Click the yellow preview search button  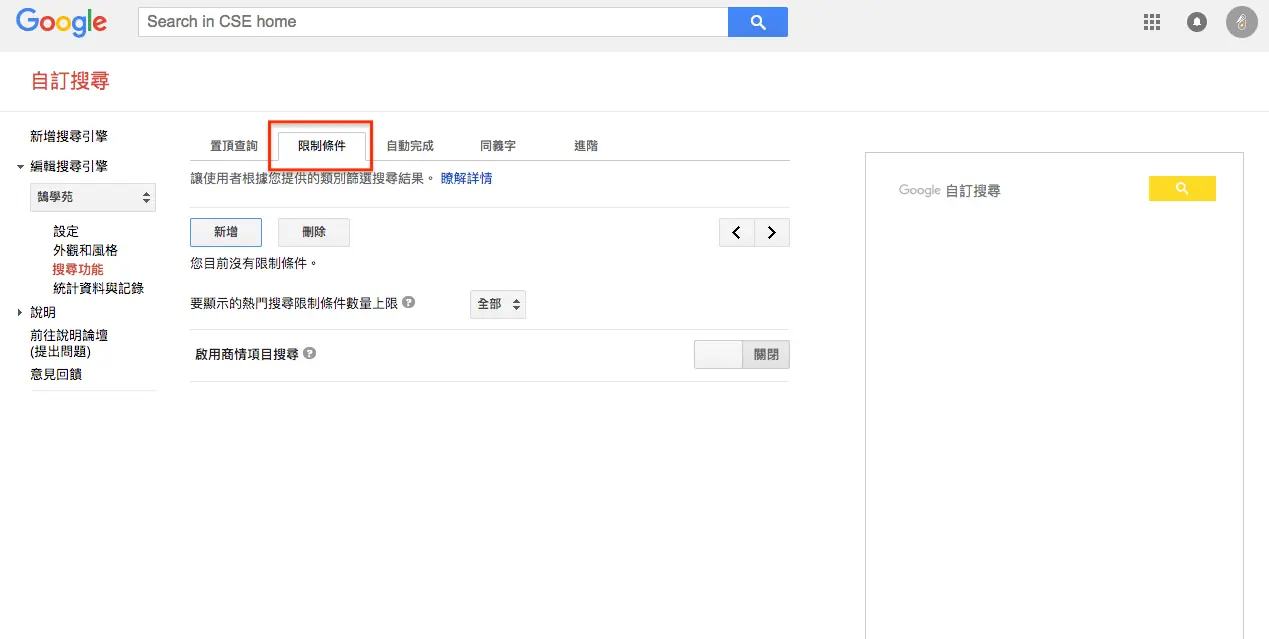(x=1182, y=188)
